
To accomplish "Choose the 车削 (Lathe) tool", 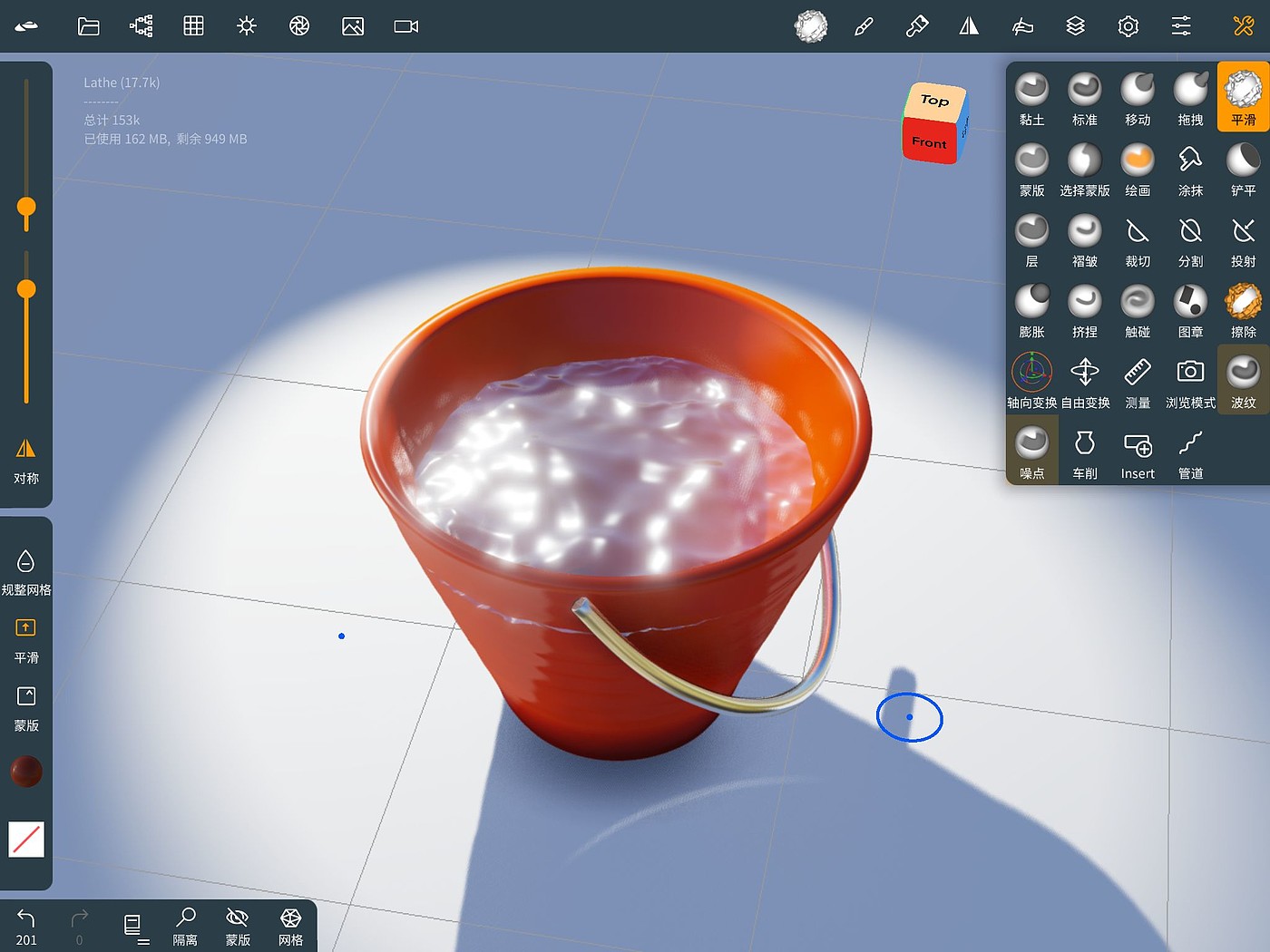I will tap(1084, 452).
